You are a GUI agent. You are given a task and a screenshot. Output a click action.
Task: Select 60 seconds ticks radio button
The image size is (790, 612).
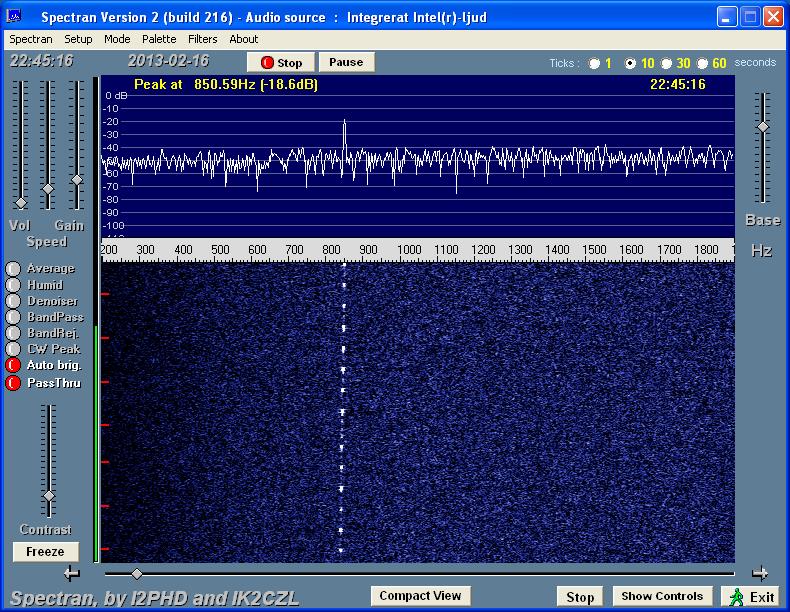(702, 63)
